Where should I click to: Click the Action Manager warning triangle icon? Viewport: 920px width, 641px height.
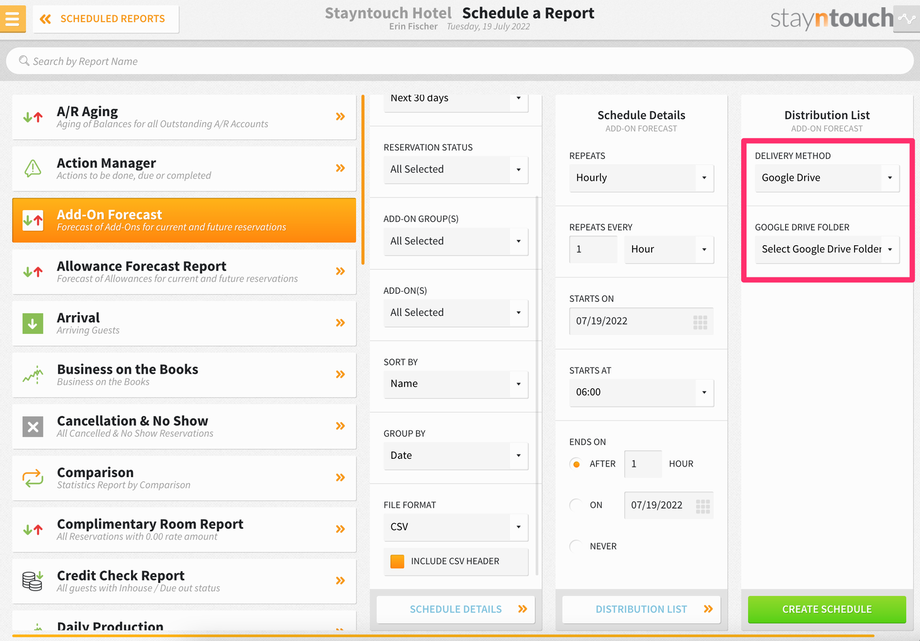(x=33, y=168)
